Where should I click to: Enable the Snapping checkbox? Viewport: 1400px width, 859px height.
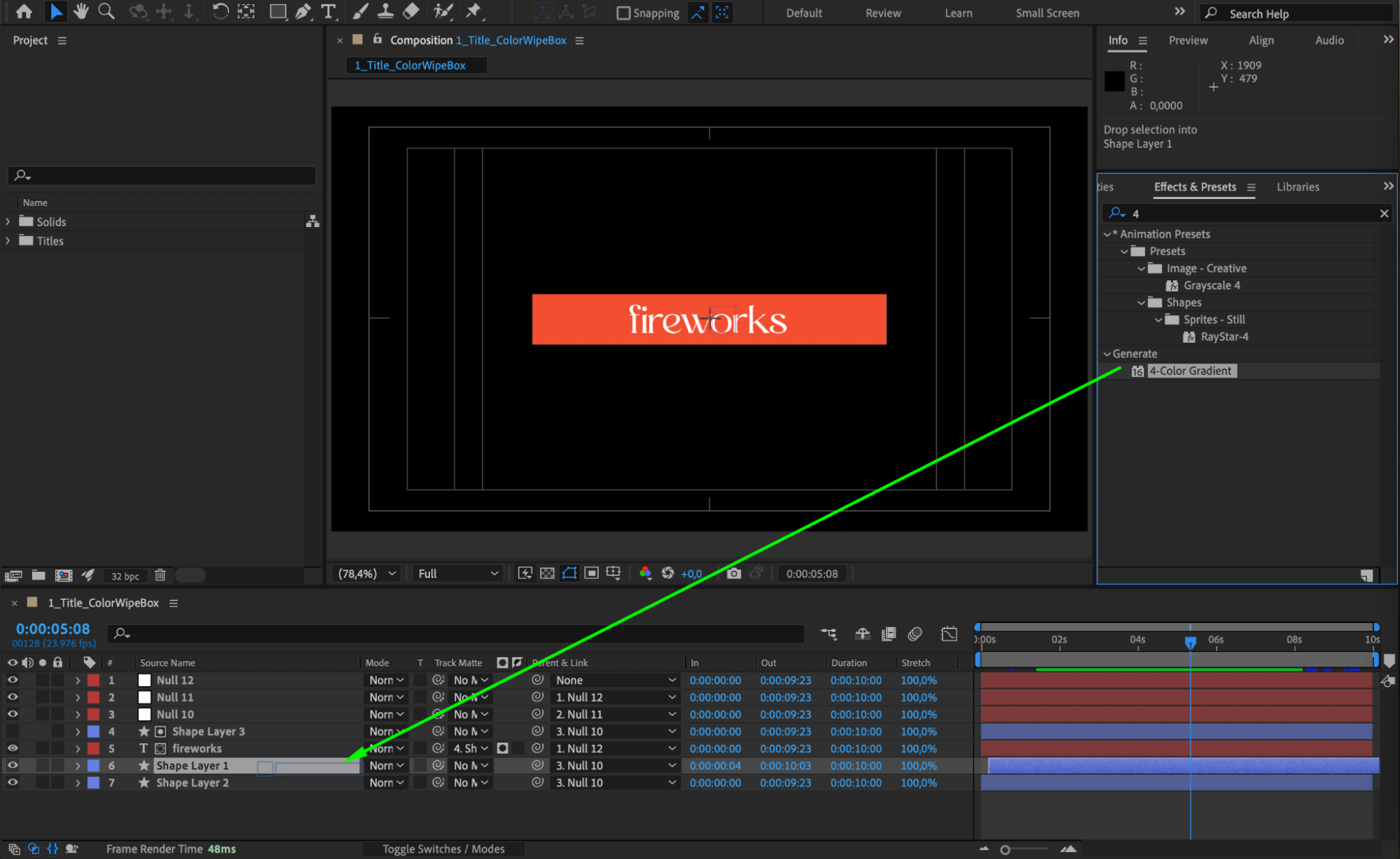click(623, 13)
